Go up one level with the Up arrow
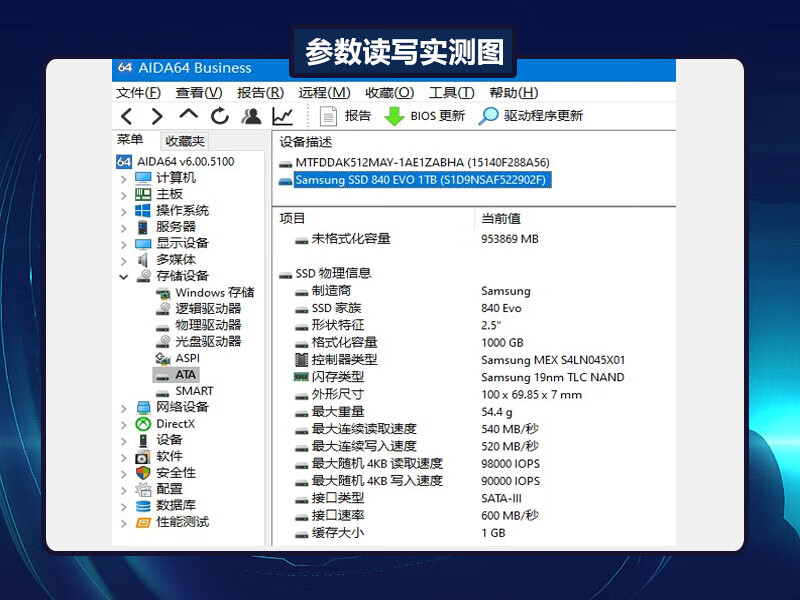800x600 pixels. 189,114
